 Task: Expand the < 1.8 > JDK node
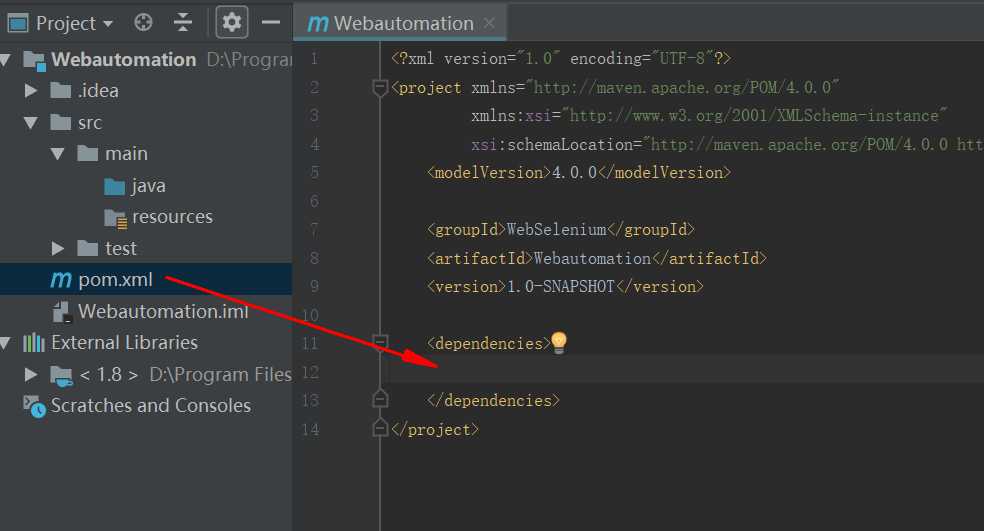[30, 375]
